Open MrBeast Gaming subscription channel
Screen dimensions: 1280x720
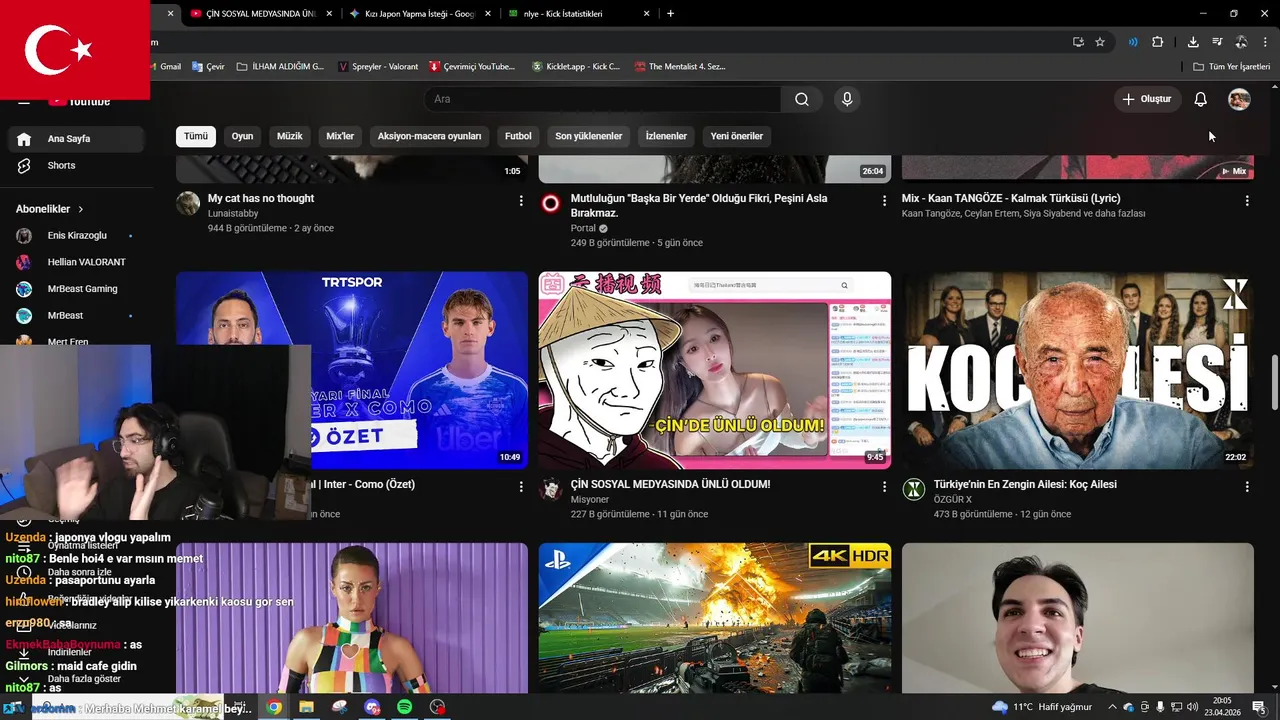[76, 289]
